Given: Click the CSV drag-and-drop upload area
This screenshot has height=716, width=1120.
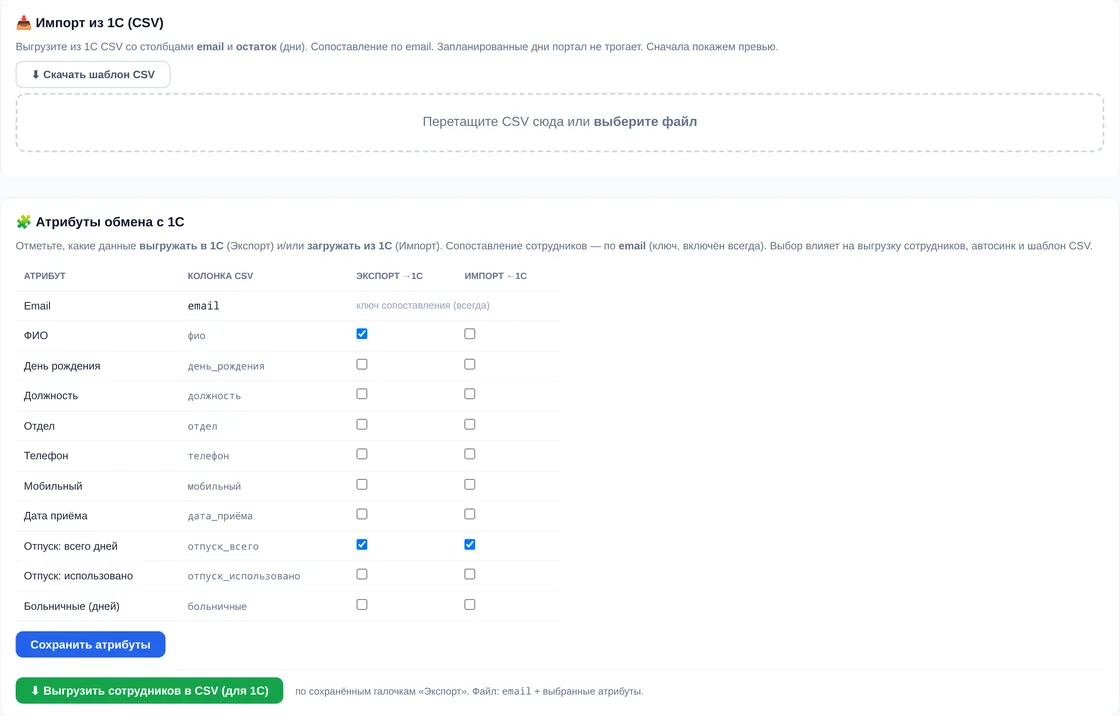Looking at the screenshot, I should 560,122.
